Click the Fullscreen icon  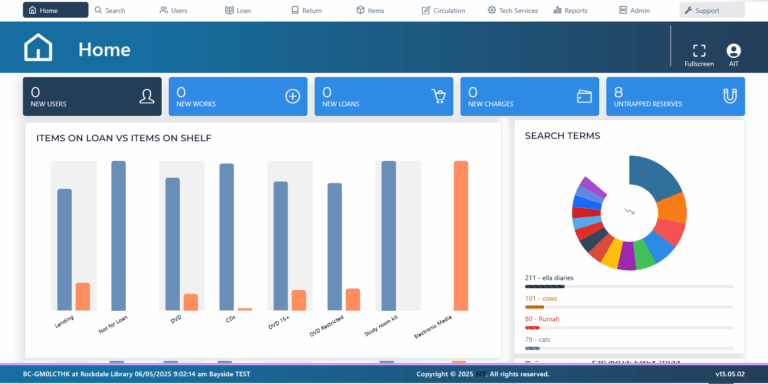coord(699,51)
